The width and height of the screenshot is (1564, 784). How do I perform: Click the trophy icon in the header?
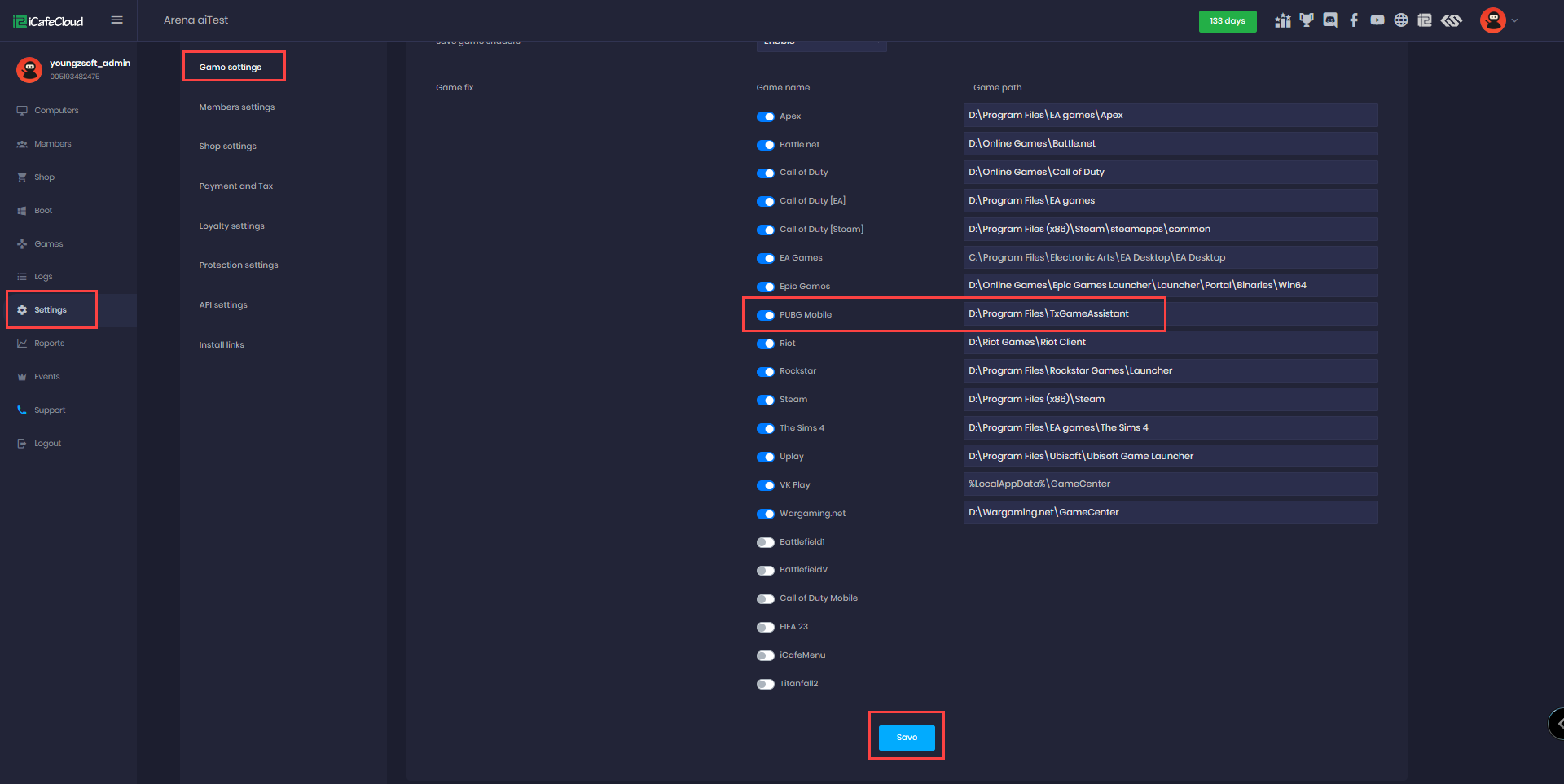pos(1307,20)
